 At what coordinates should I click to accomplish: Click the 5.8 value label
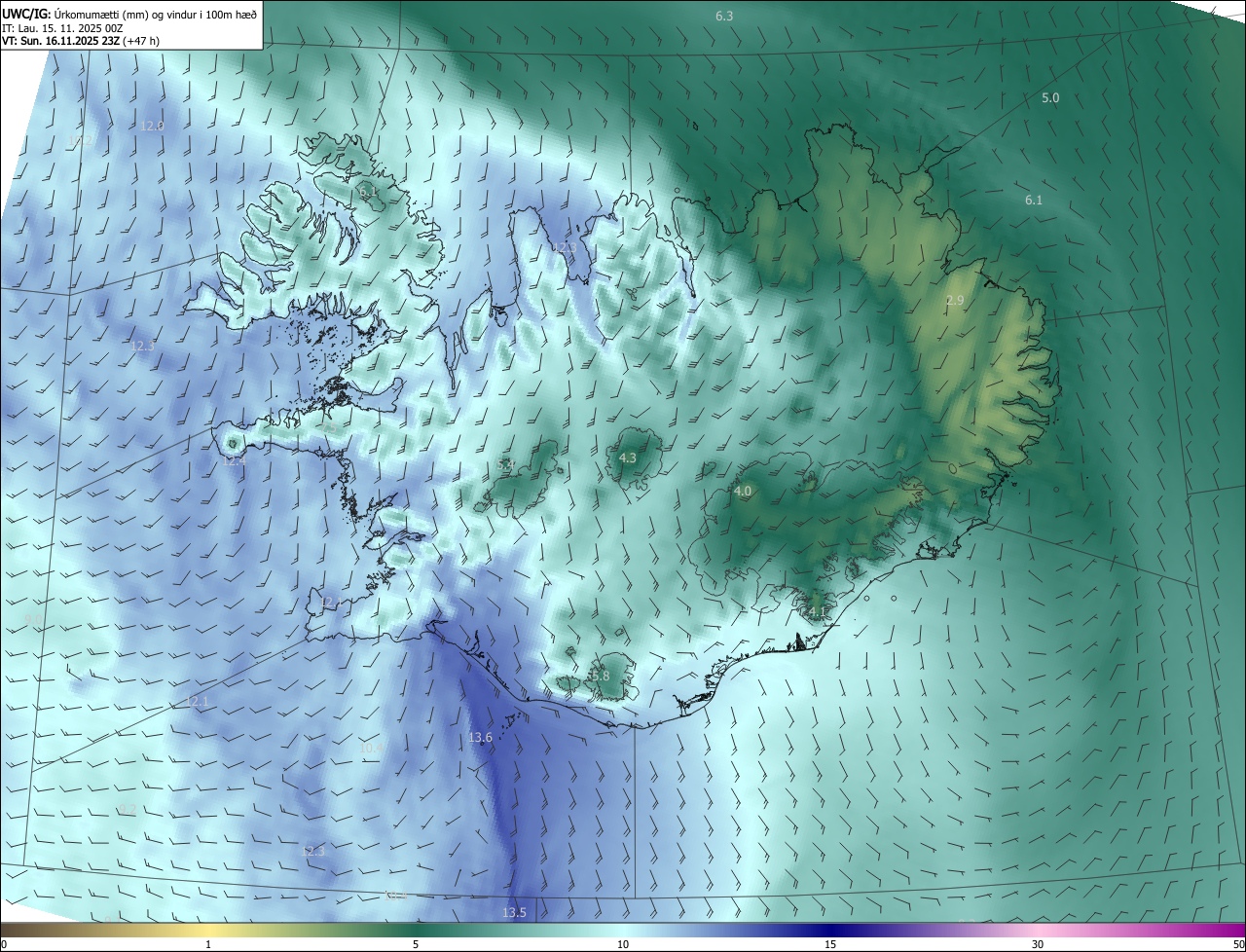coord(599,676)
